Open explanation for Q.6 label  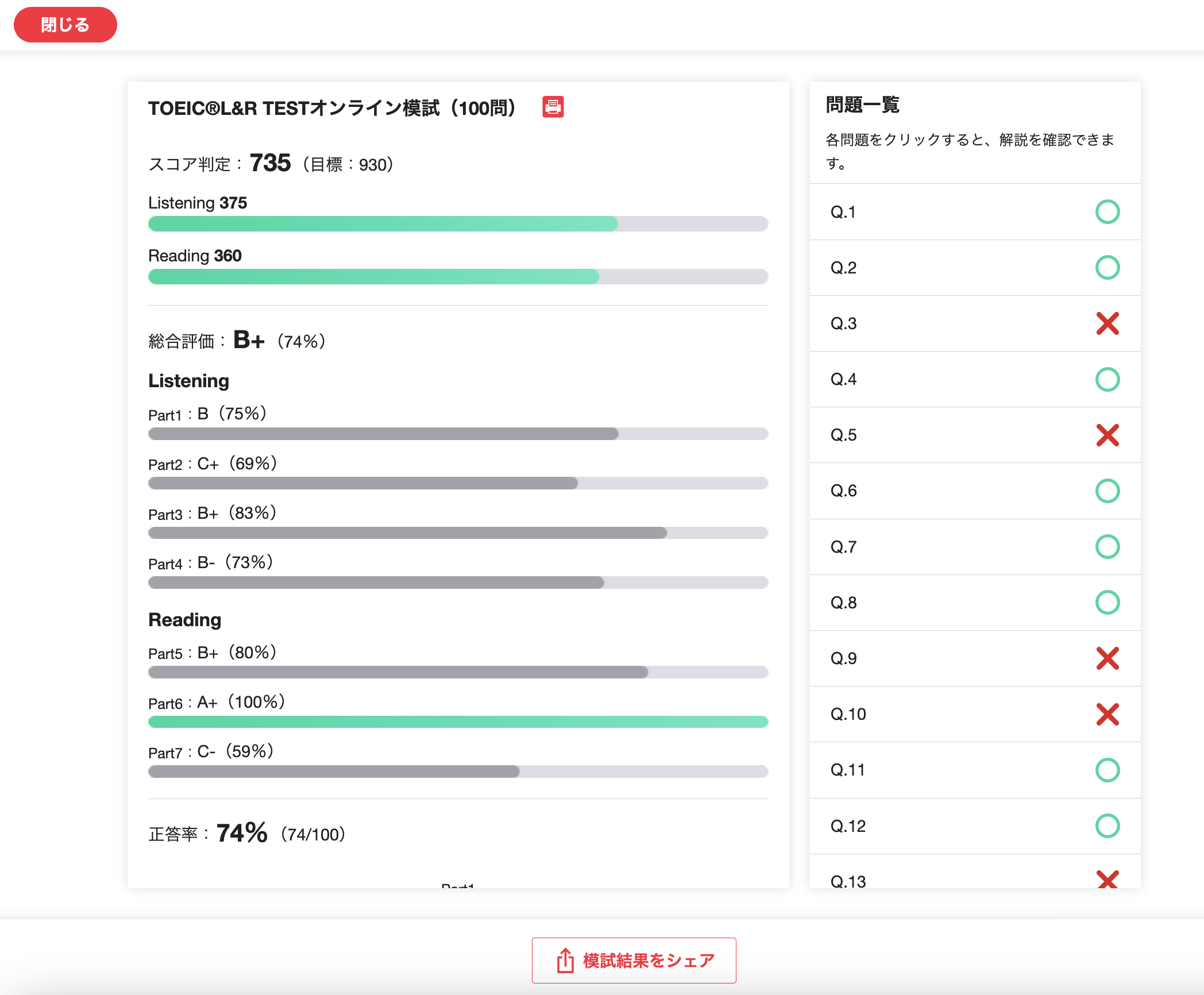pyautogui.click(x=843, y=491)
